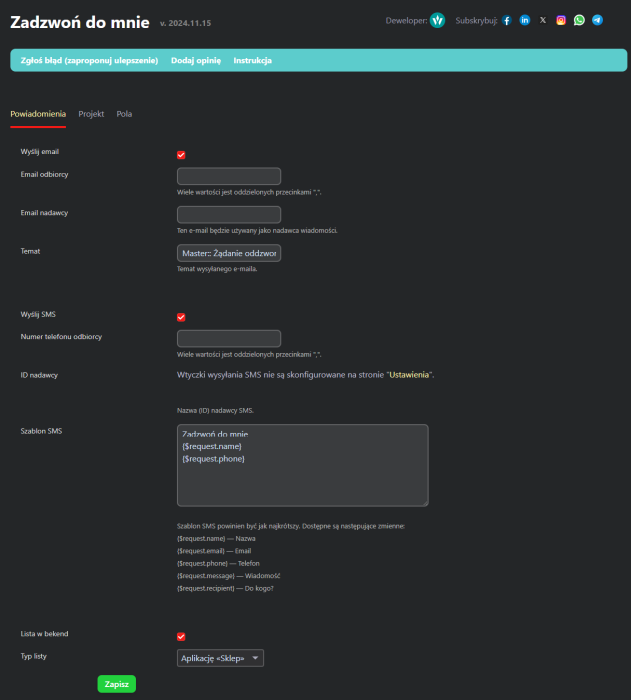The width and height of the screenshot is (631, 700).
Task: Open the Ustawienia settings link
Action: coord(409,375)
